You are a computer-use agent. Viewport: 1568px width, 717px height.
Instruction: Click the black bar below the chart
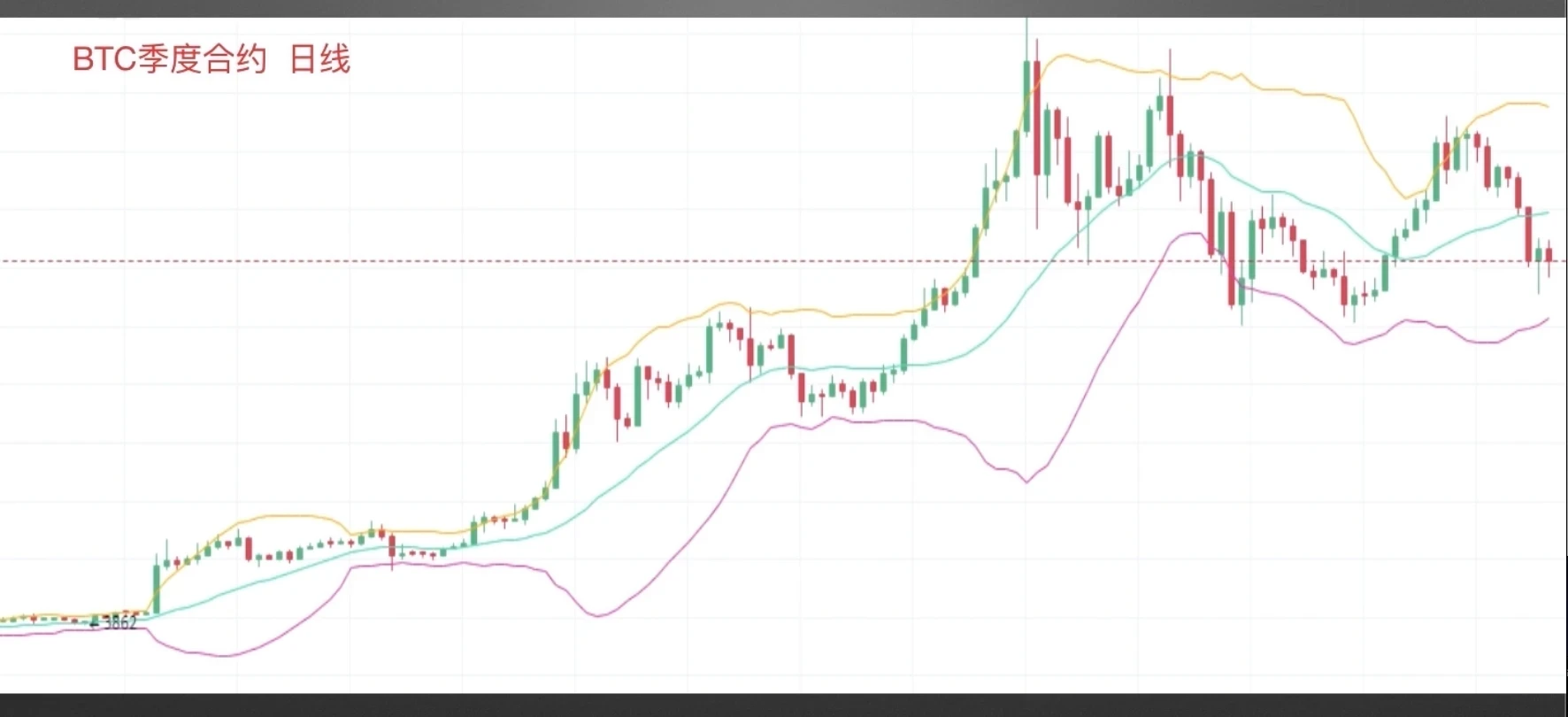[784, 705]
